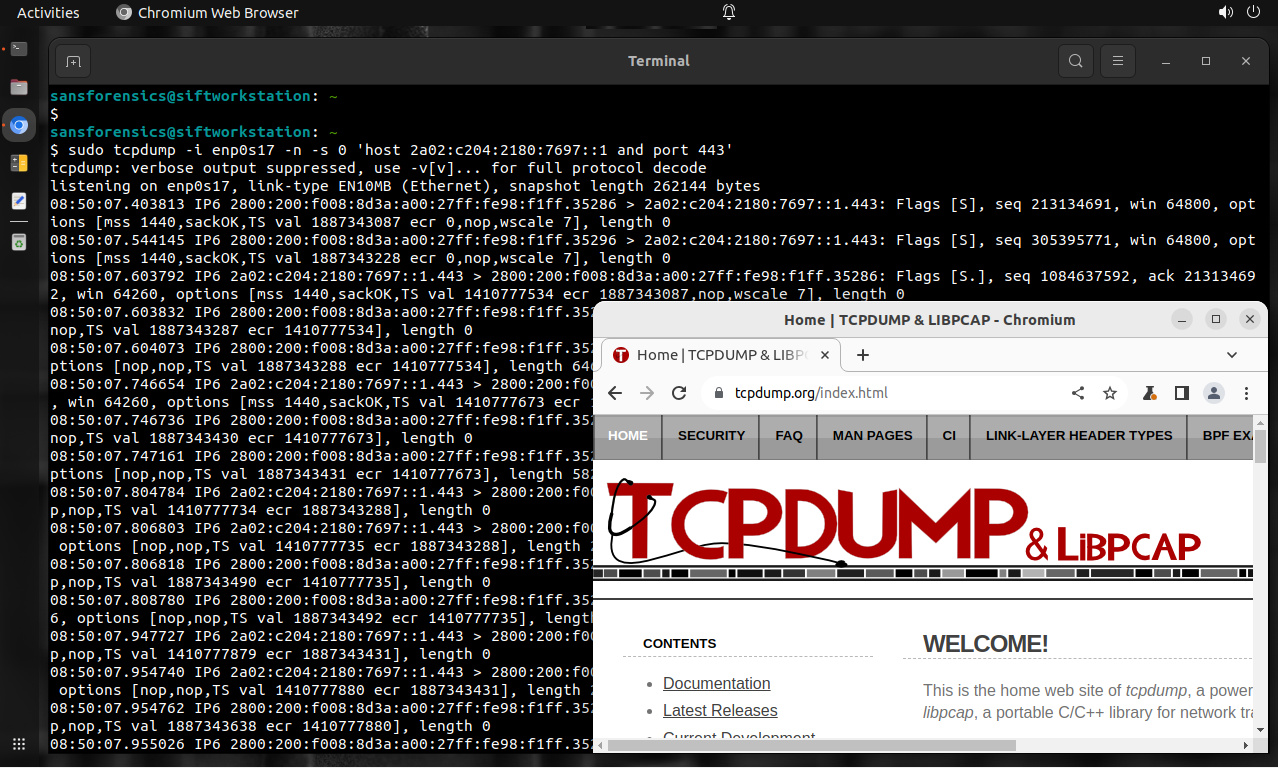Reload the tcpdump.org page
Viewport: 1278px width, 768px height.
tap(679, 393)
